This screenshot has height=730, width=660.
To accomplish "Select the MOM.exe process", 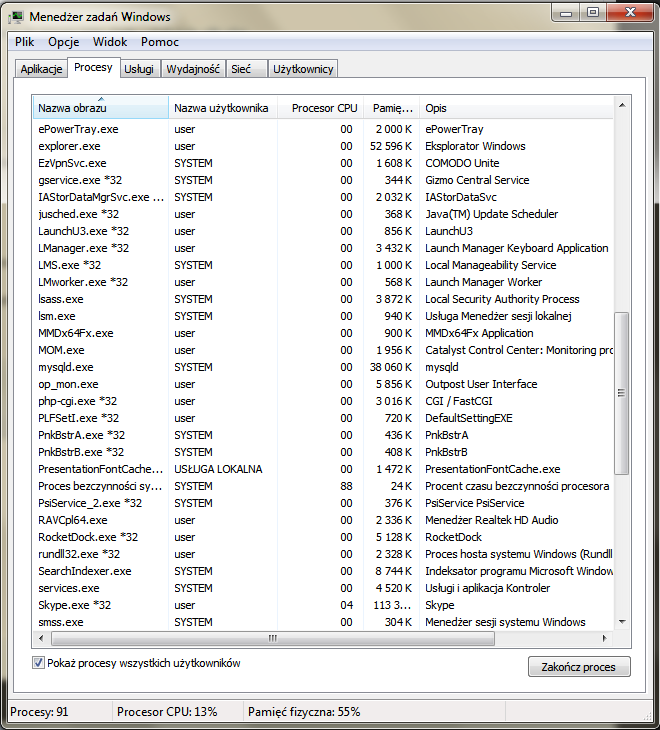I will click(323, 350).
